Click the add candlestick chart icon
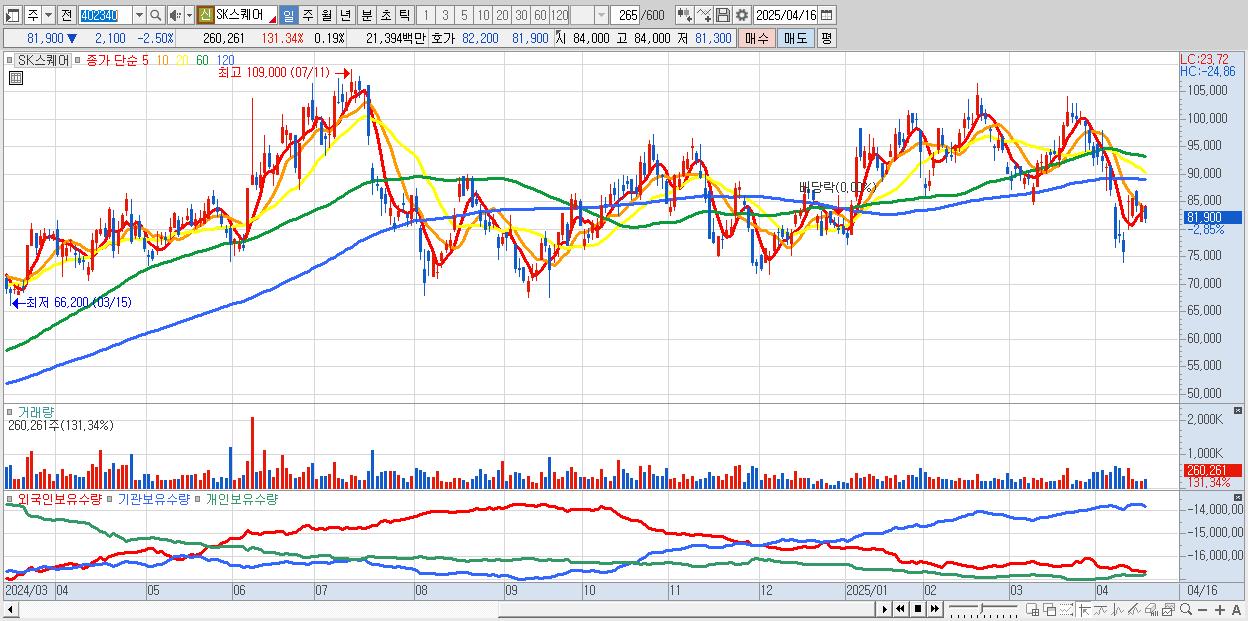 (684, 15)
